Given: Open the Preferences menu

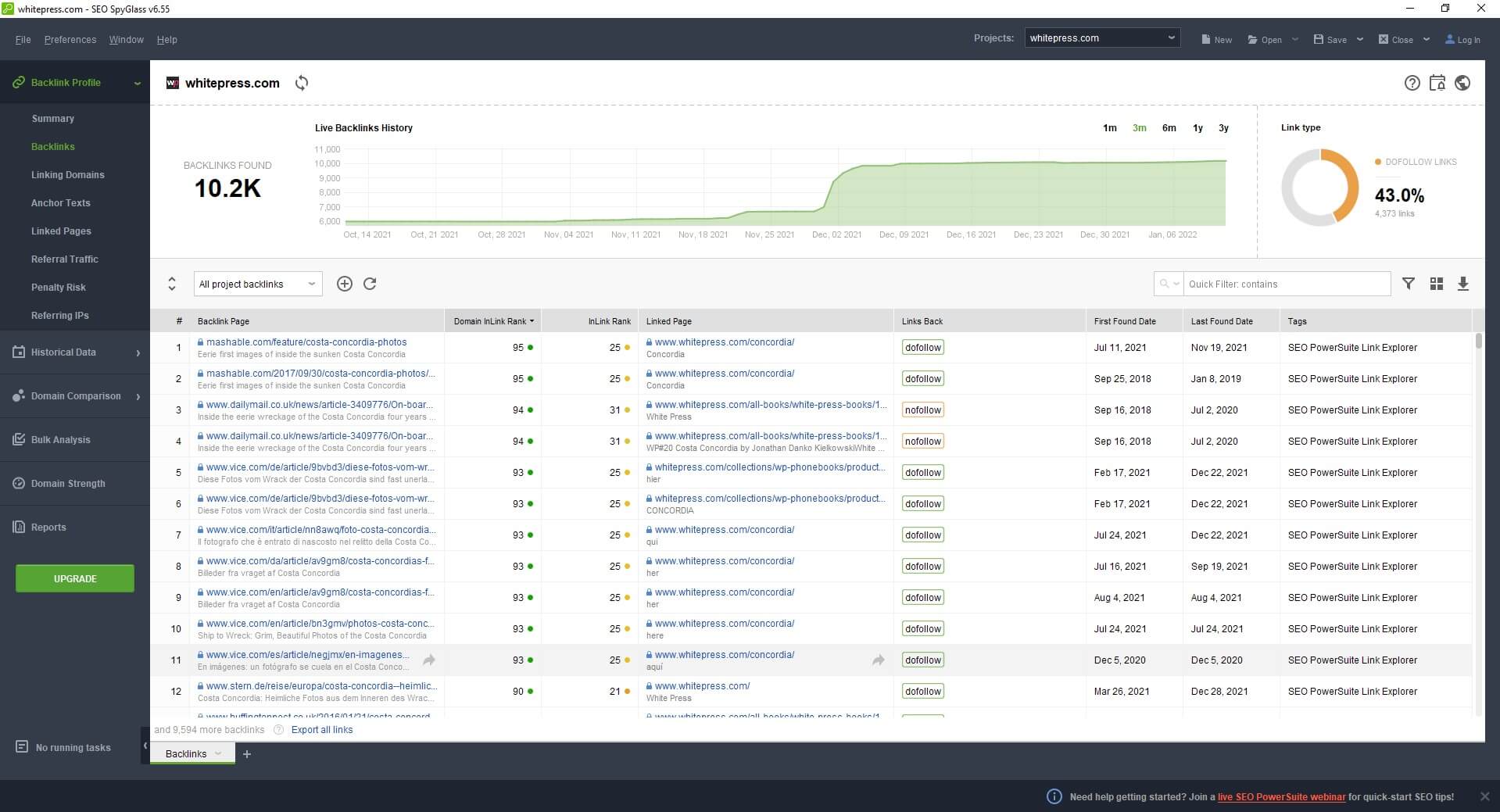Looking at the screenshot, I should coord(70,40).
